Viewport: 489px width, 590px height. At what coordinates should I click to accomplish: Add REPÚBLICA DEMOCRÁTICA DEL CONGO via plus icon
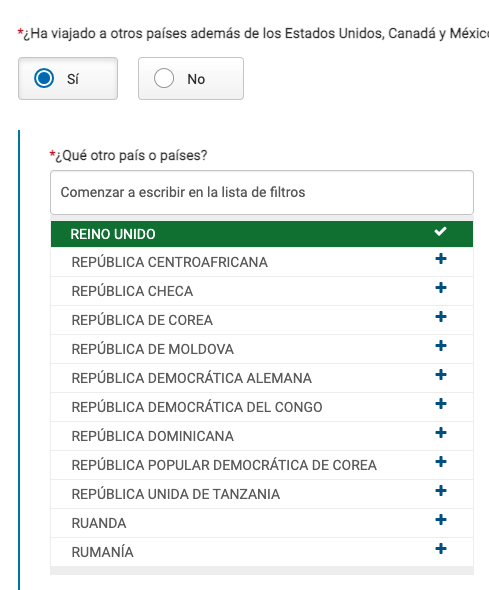coord(441,404)
